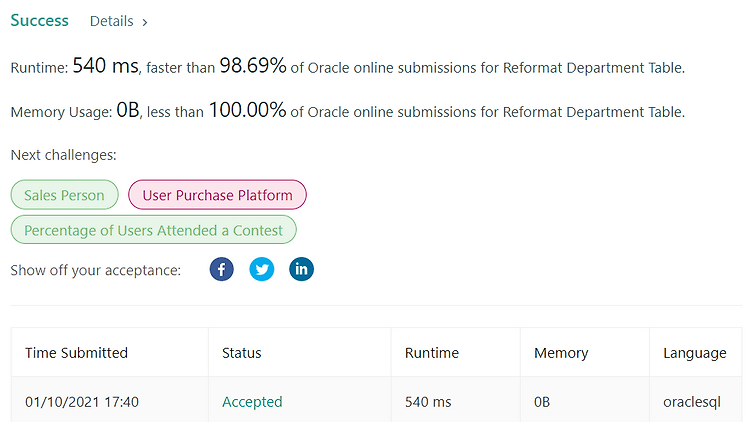Click the 0B memory table cell
The height and width of the screenshot is (422, 750).
point(542,402)
